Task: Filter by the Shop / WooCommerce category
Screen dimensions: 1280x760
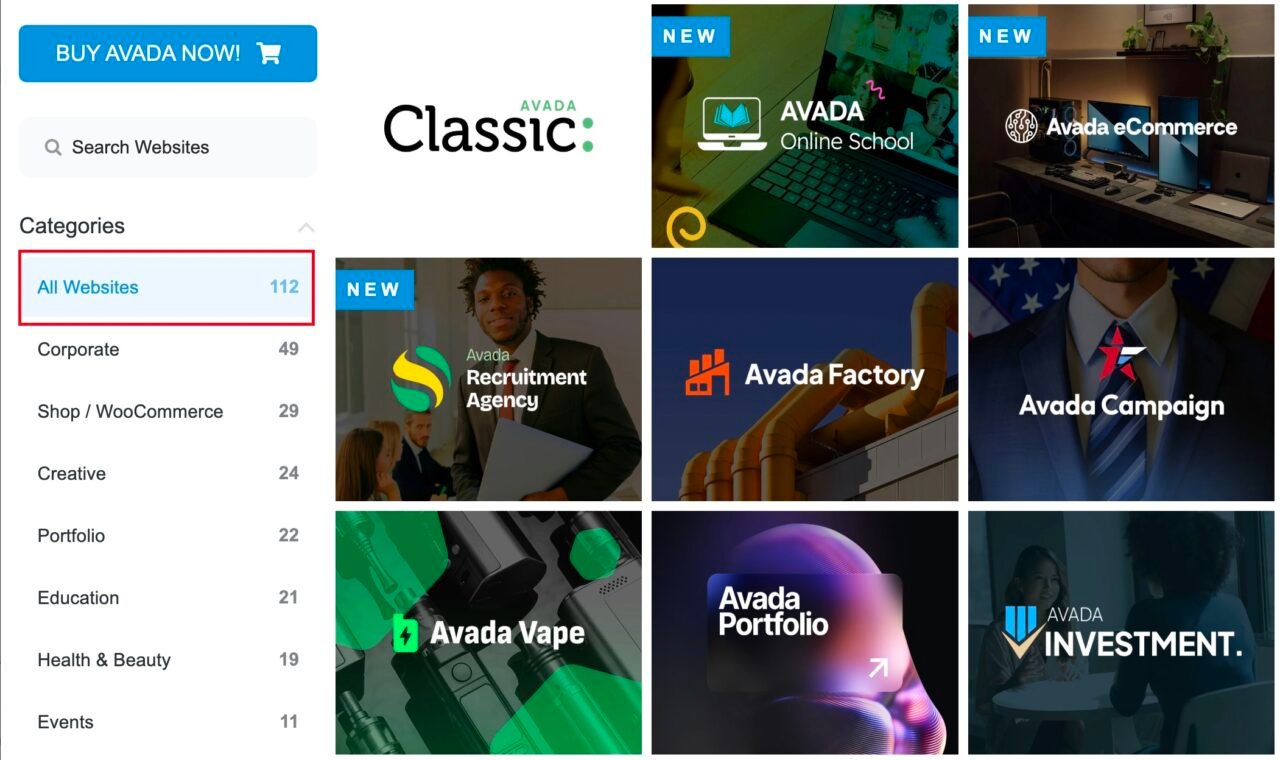Action: (x=168, y=411)
